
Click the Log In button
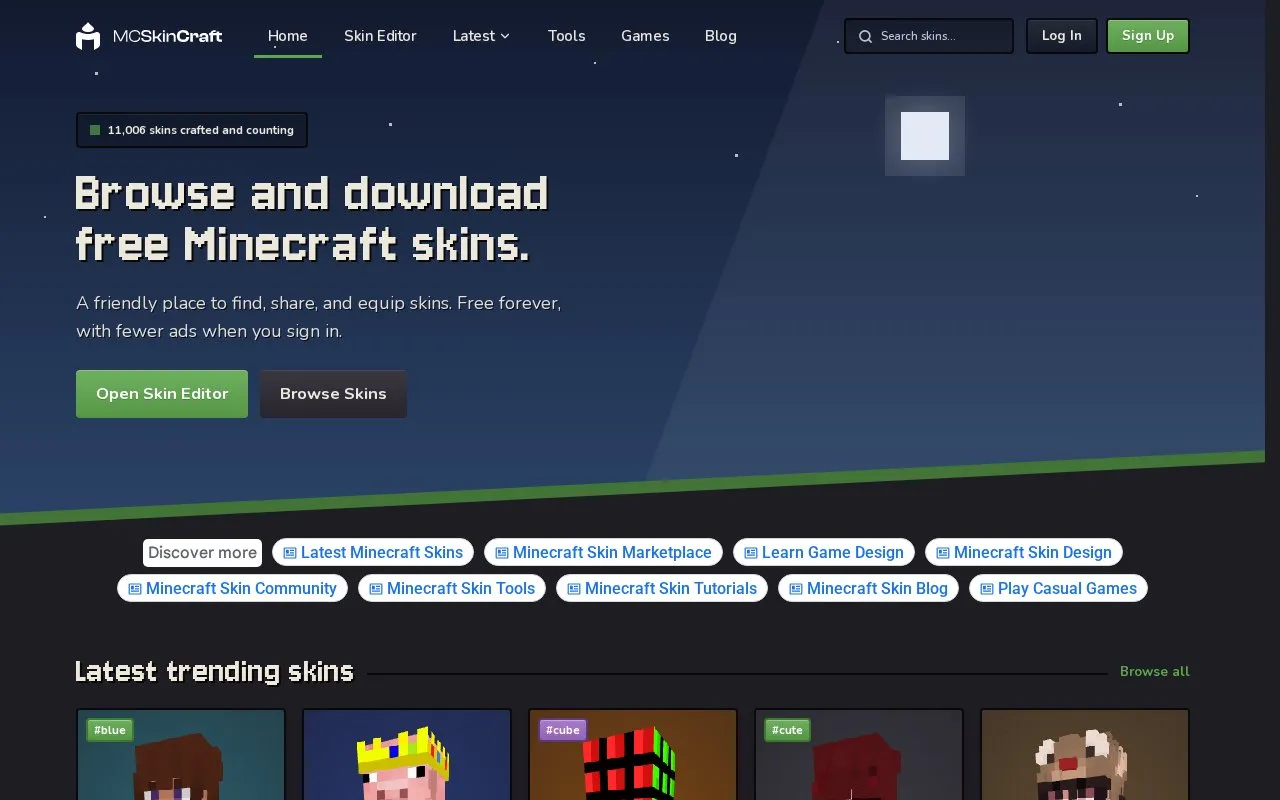tap(1061, 36)
